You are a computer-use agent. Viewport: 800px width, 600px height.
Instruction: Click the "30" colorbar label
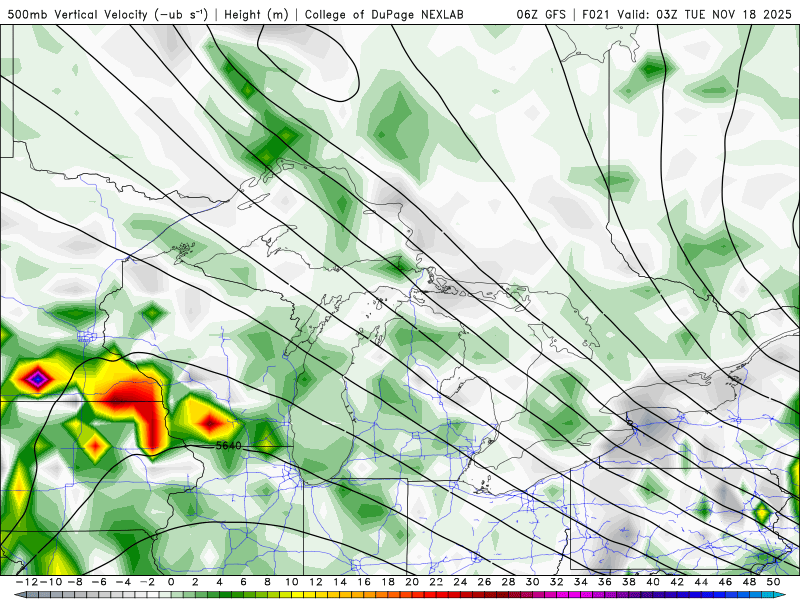[532, 582]
